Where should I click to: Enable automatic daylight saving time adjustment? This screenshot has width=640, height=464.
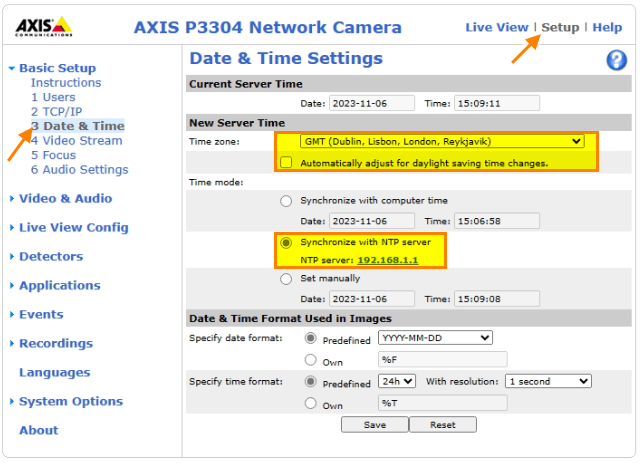click(x=287, y=162)
